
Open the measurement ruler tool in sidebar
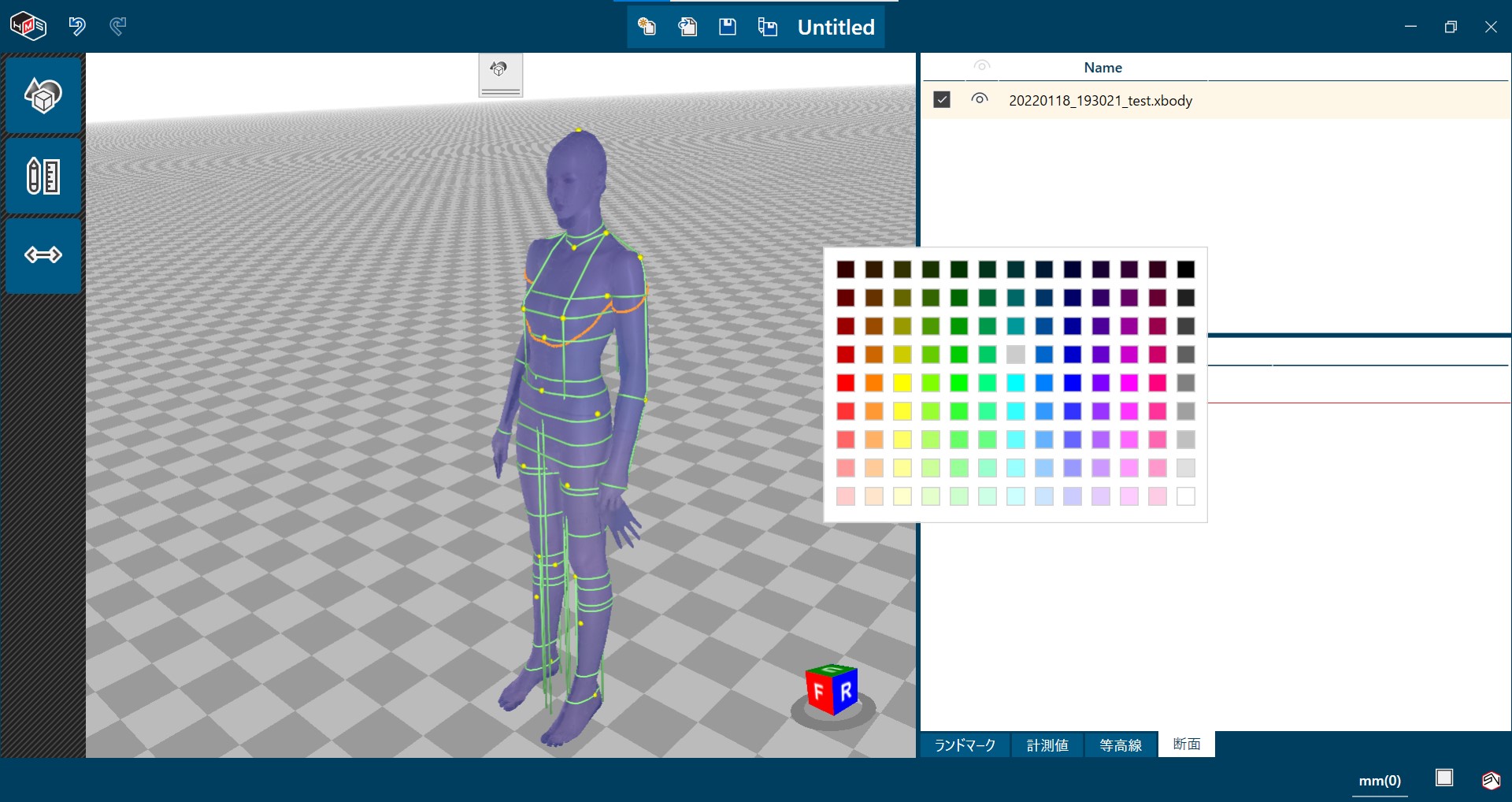tap(43, 176)
